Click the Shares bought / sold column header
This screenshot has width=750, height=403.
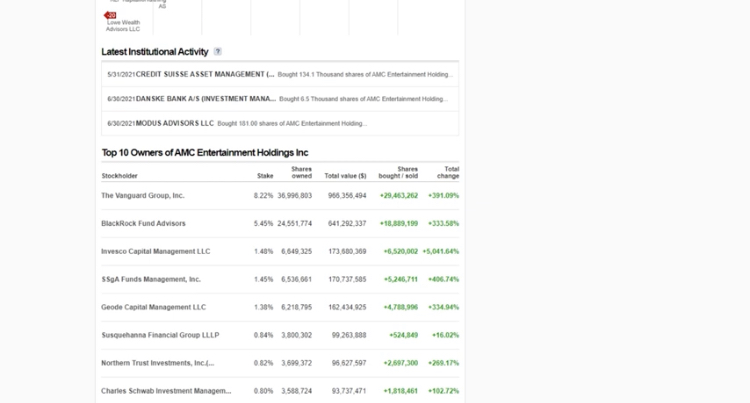coord(398,173)
